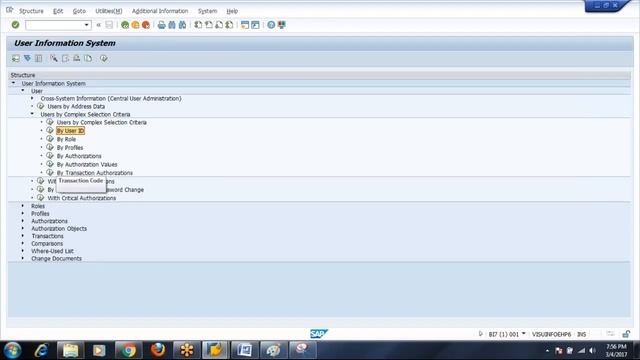640x360 pixels.
Task: Expand the Where-Used List node
Action: [23, 251]
